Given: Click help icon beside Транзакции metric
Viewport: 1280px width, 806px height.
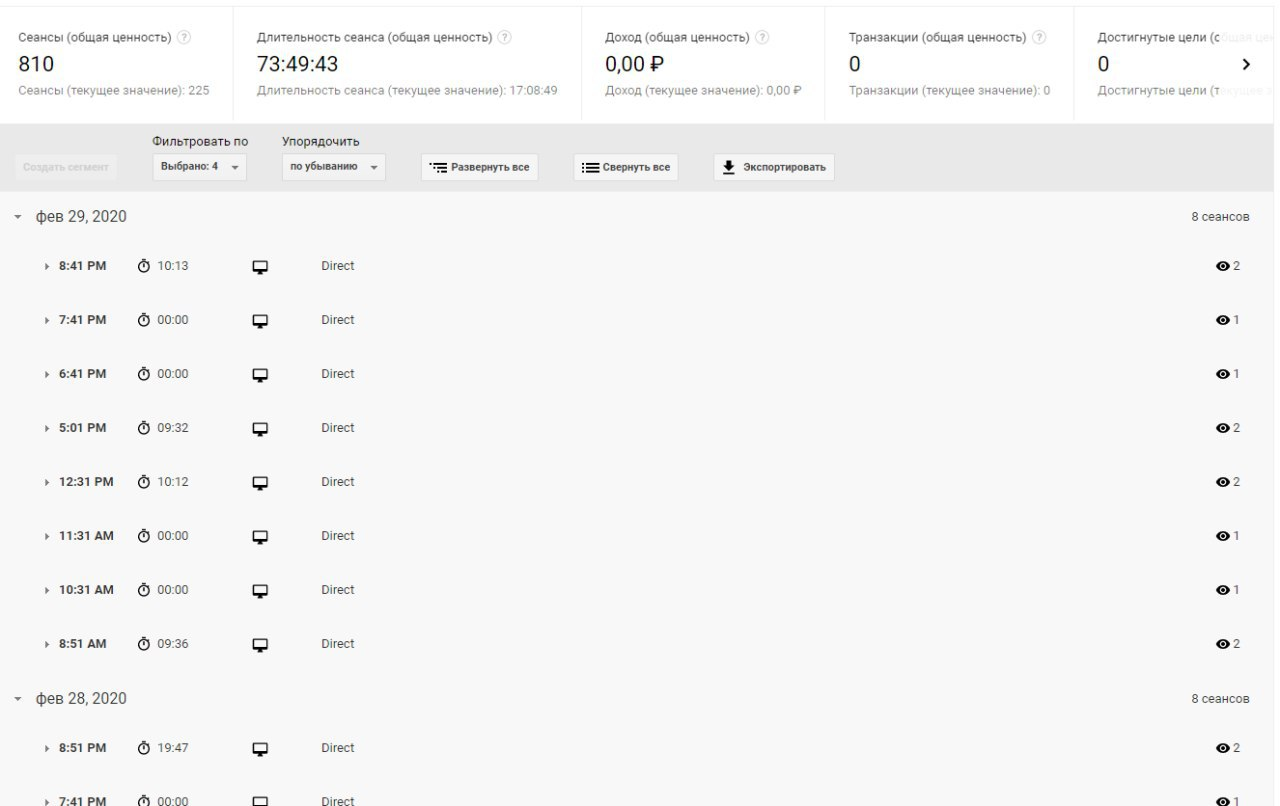Looking at the screenshot, I should pyautogui.click(x=1039, y=37).
